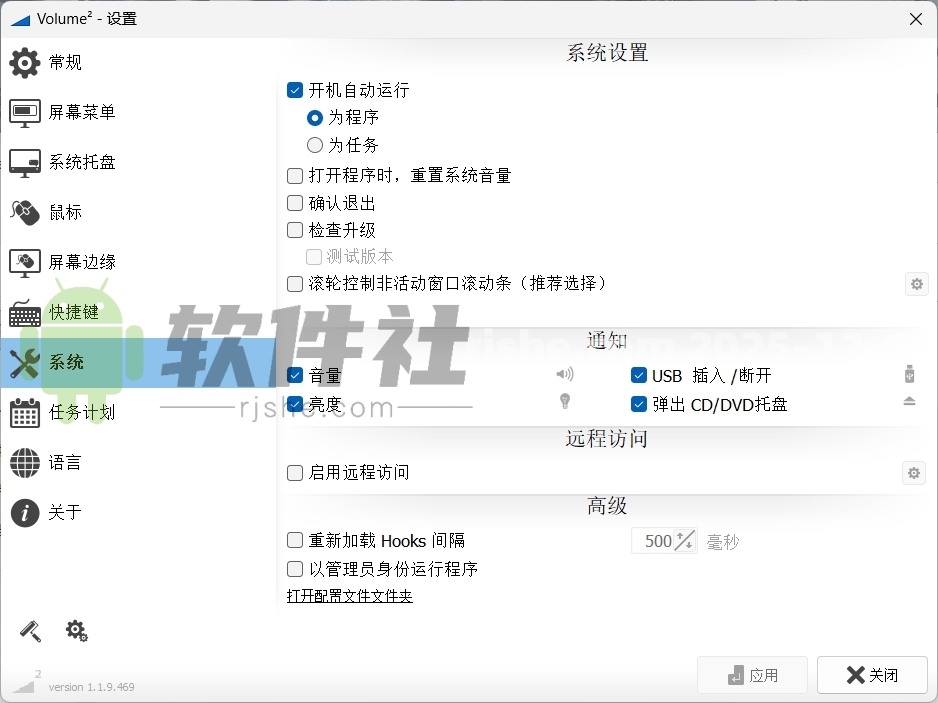Disable the 弹出 CD/DVD托盘 notification
938x703 pixels.
tap(638, 404)
